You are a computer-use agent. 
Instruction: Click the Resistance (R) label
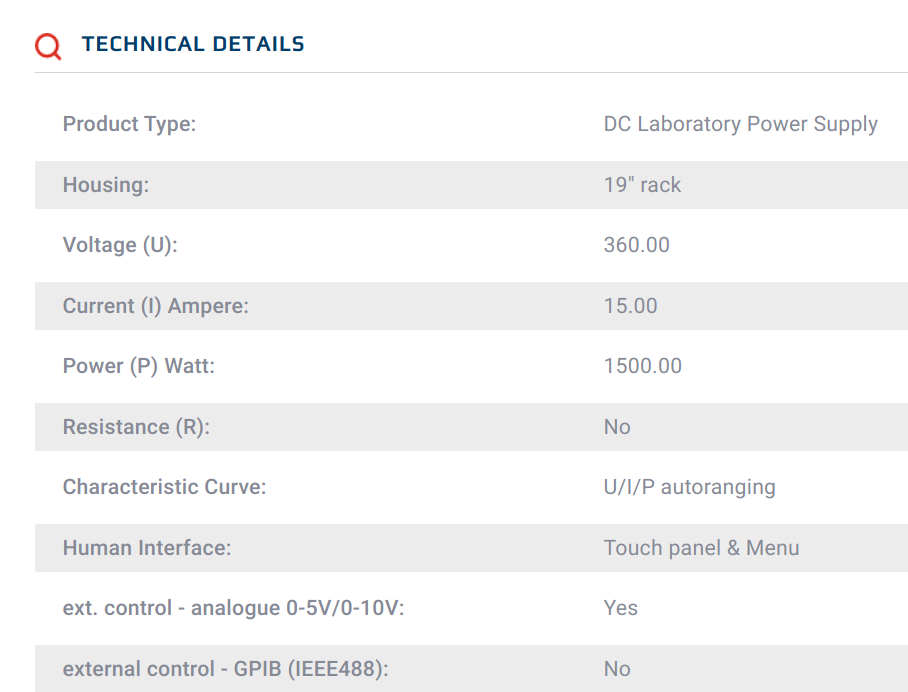click(x=136, y=427)
